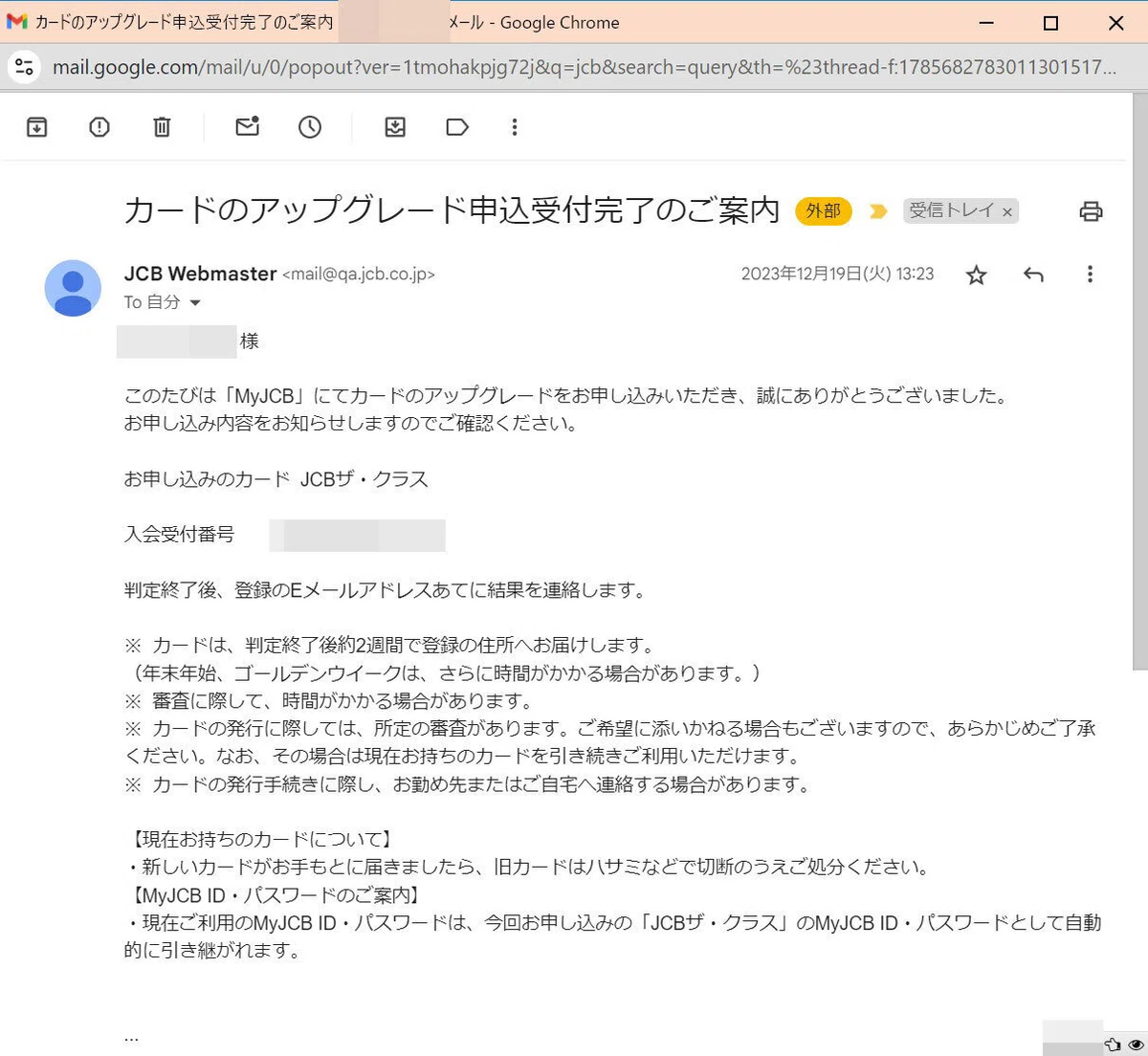1148x1056 pixels.
Task: Click sender name JCB Webmaster
Action: point(200,274)
